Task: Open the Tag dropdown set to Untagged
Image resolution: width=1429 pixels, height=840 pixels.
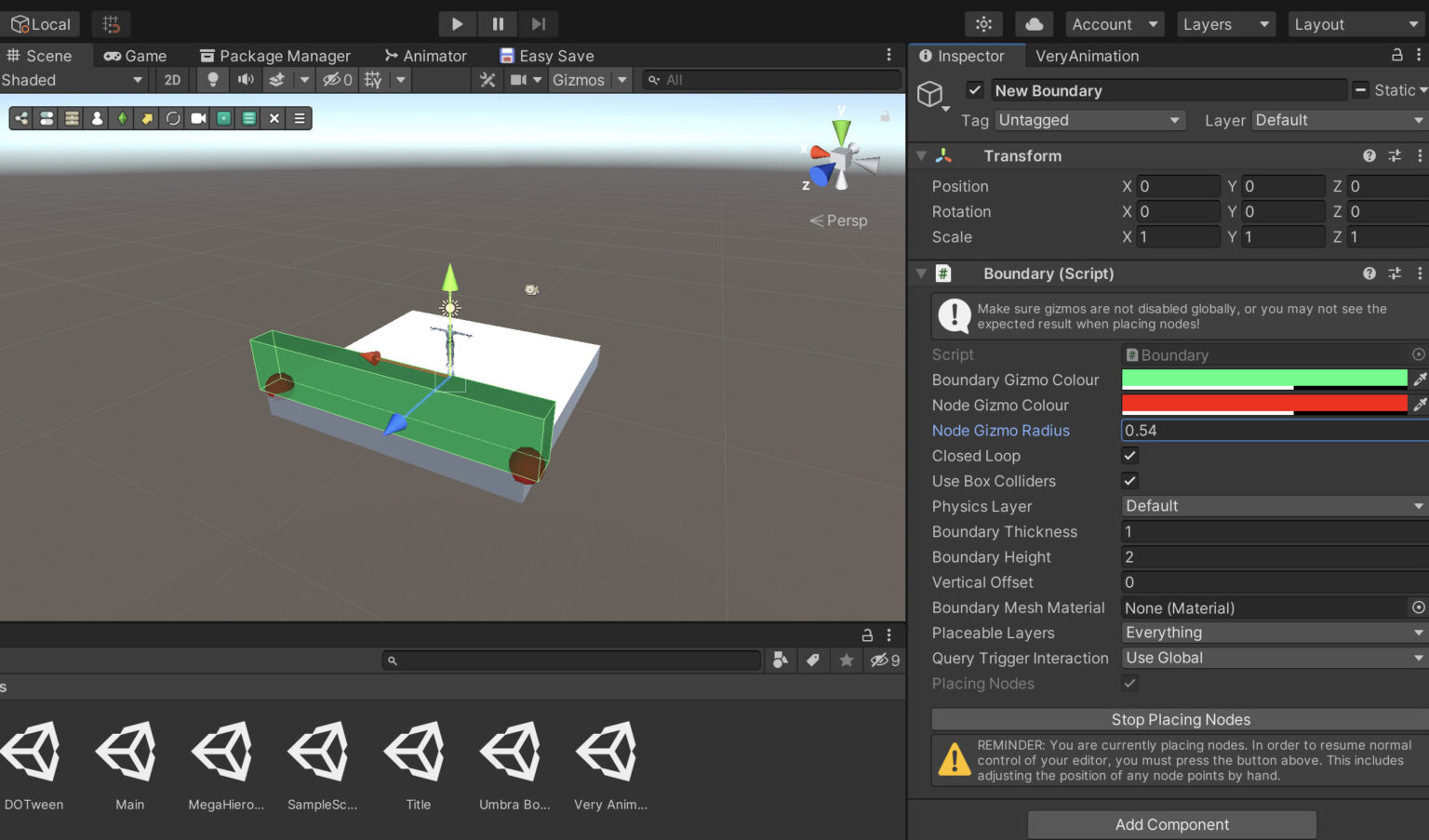Action: point(1088,120)
